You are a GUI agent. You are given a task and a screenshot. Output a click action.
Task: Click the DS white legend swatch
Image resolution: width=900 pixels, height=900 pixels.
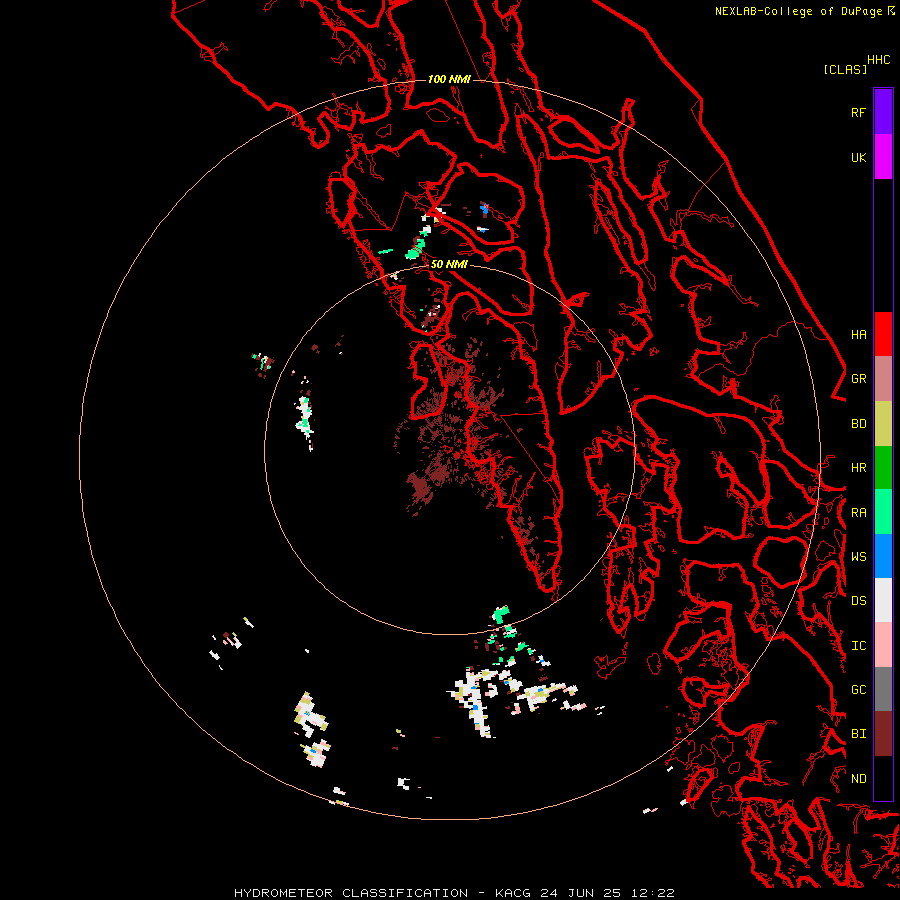[x=883, y=600]
